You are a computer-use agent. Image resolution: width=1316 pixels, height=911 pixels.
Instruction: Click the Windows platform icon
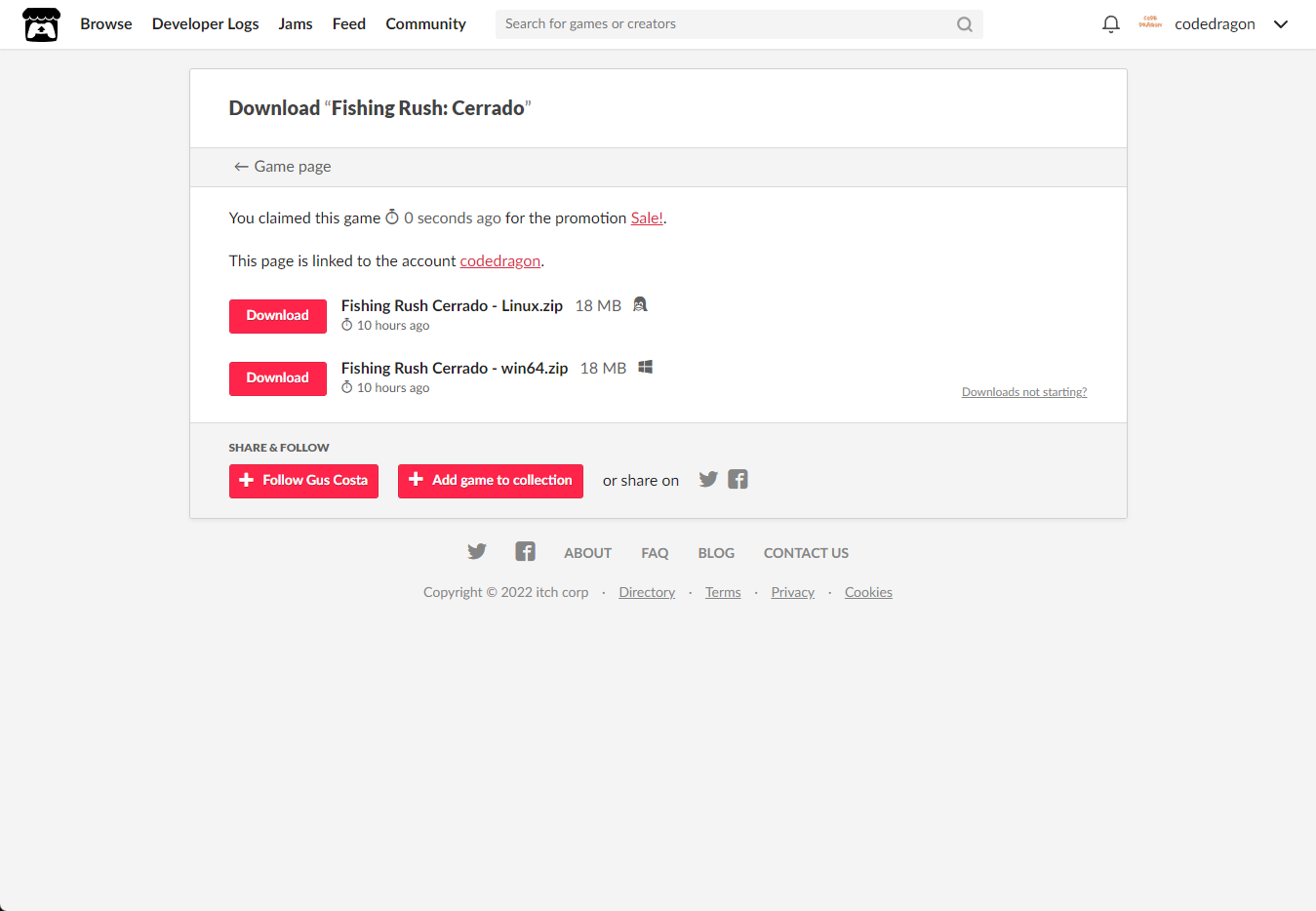tap(645, 367)
